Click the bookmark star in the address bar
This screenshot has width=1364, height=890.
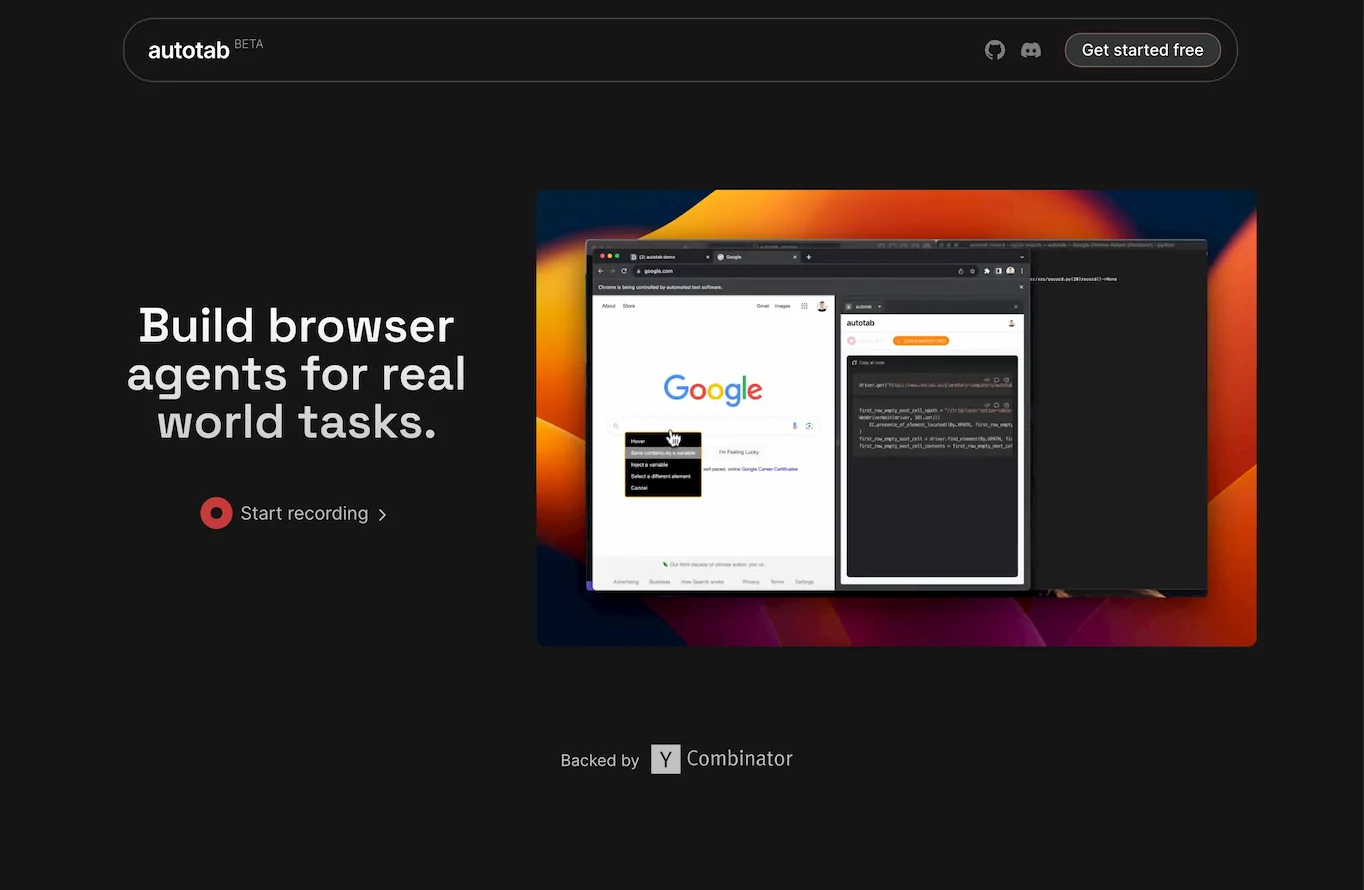click(x=973, y=271)
